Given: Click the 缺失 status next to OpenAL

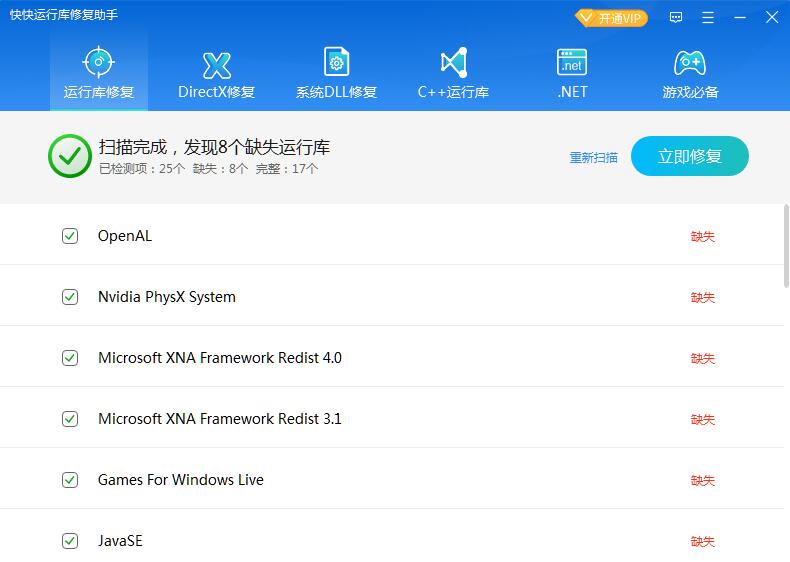Looking at the screenshot, I should pos(702,237).
